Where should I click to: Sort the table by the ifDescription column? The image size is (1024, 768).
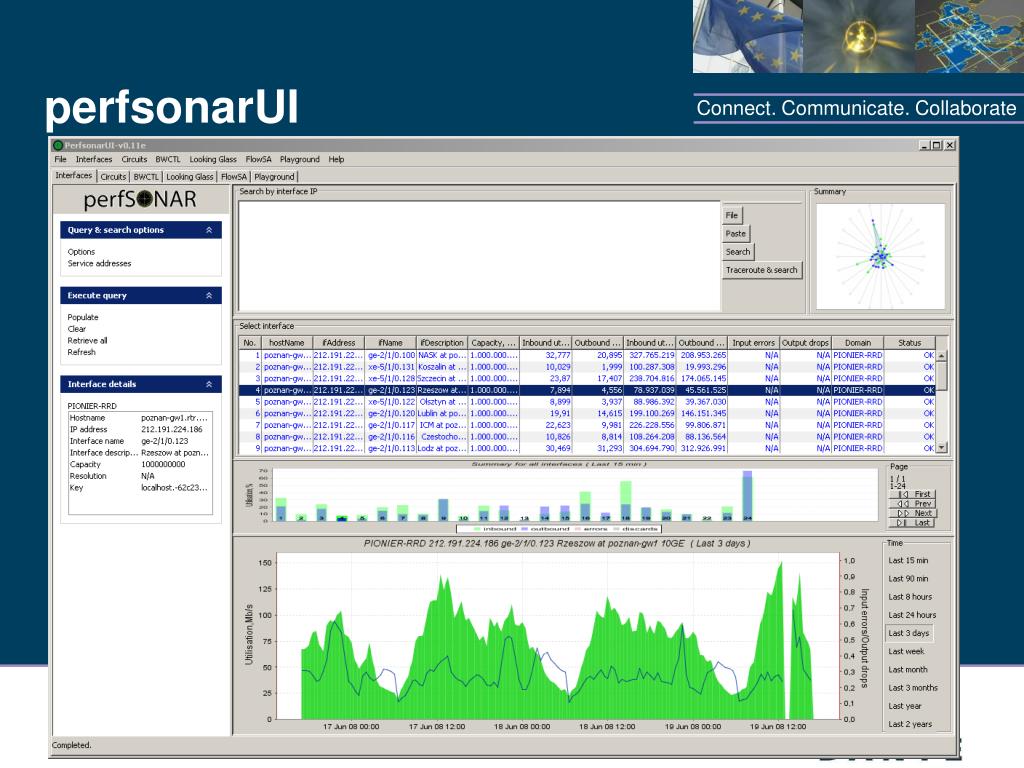click(x=442, y=343)
